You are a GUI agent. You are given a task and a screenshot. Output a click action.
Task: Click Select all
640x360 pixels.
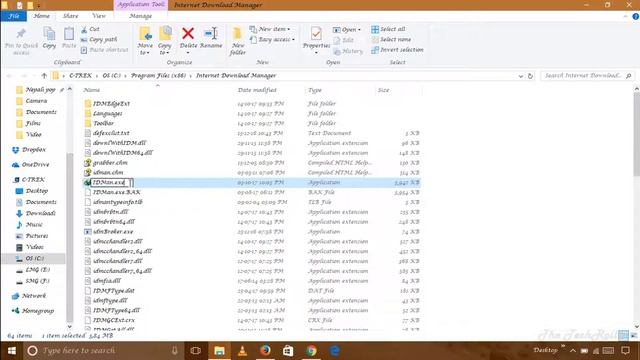pyautogui.click(x=388, y=29)
